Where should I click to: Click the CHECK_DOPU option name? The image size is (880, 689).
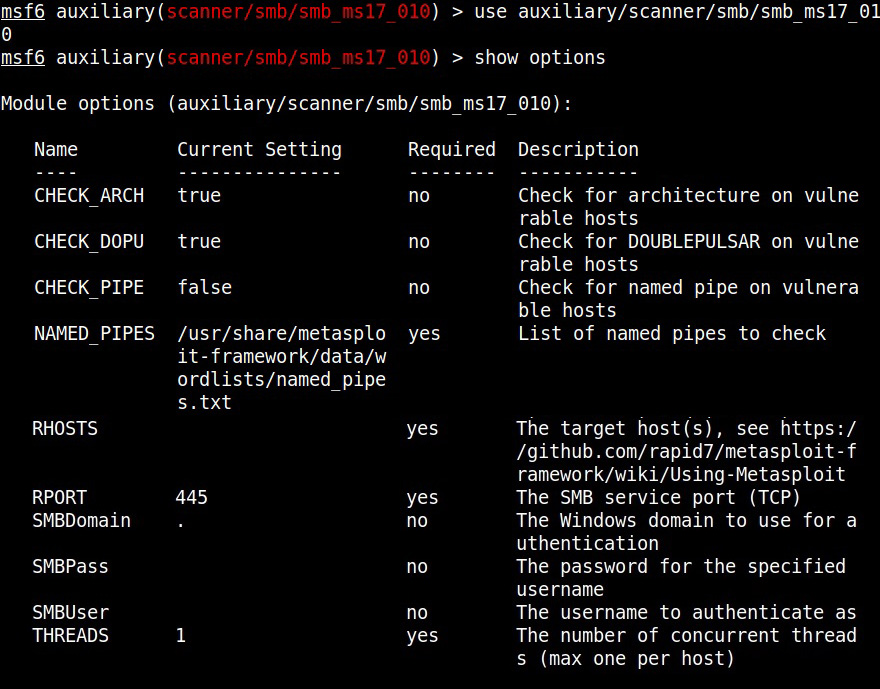tap(89, 241)
